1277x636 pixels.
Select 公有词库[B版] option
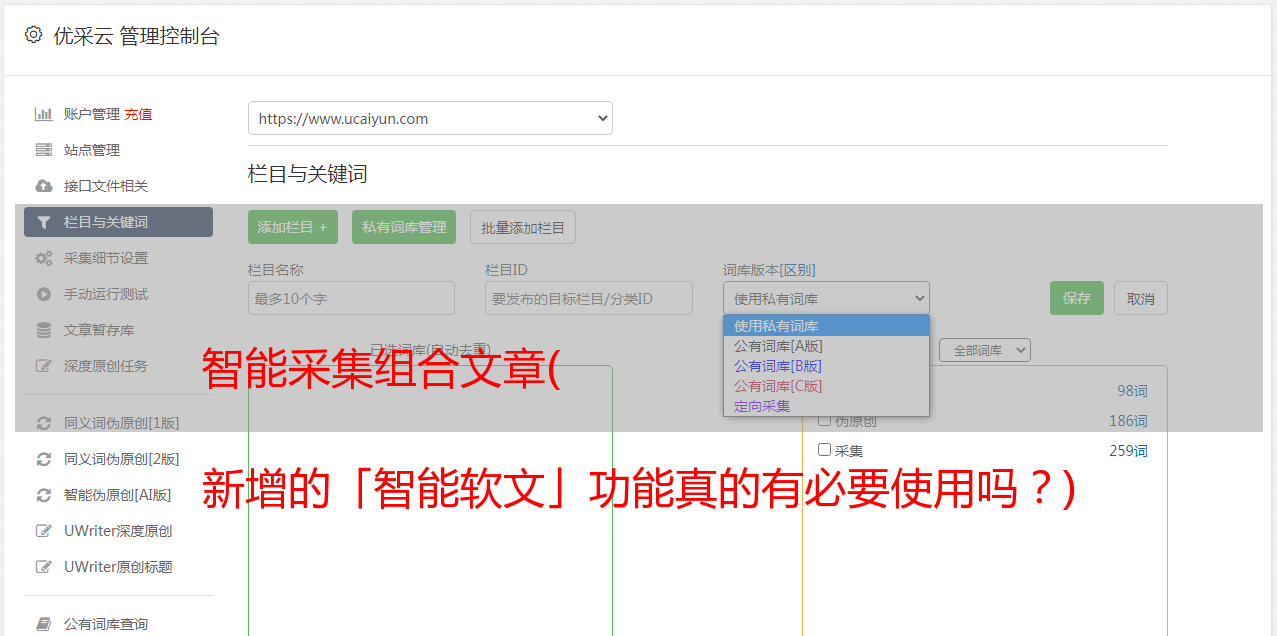tap(826, 366)
